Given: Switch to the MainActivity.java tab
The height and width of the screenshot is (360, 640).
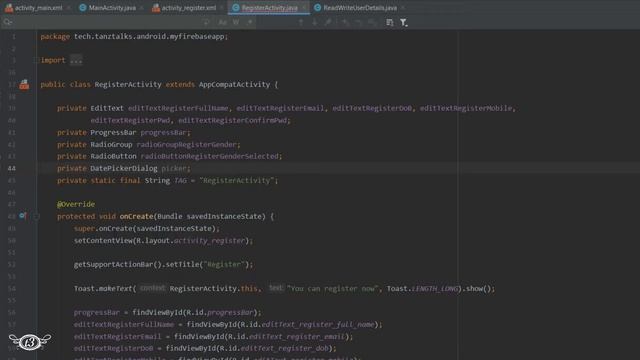Looking at the screenshot, I should pos(112,8).
